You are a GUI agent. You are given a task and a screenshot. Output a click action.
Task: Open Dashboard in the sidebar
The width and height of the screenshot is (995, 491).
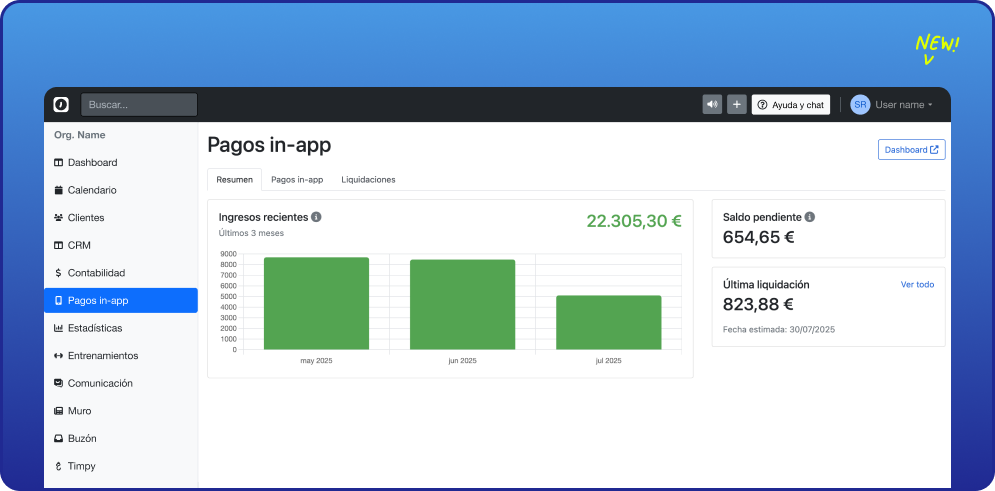tap(121, 162)
